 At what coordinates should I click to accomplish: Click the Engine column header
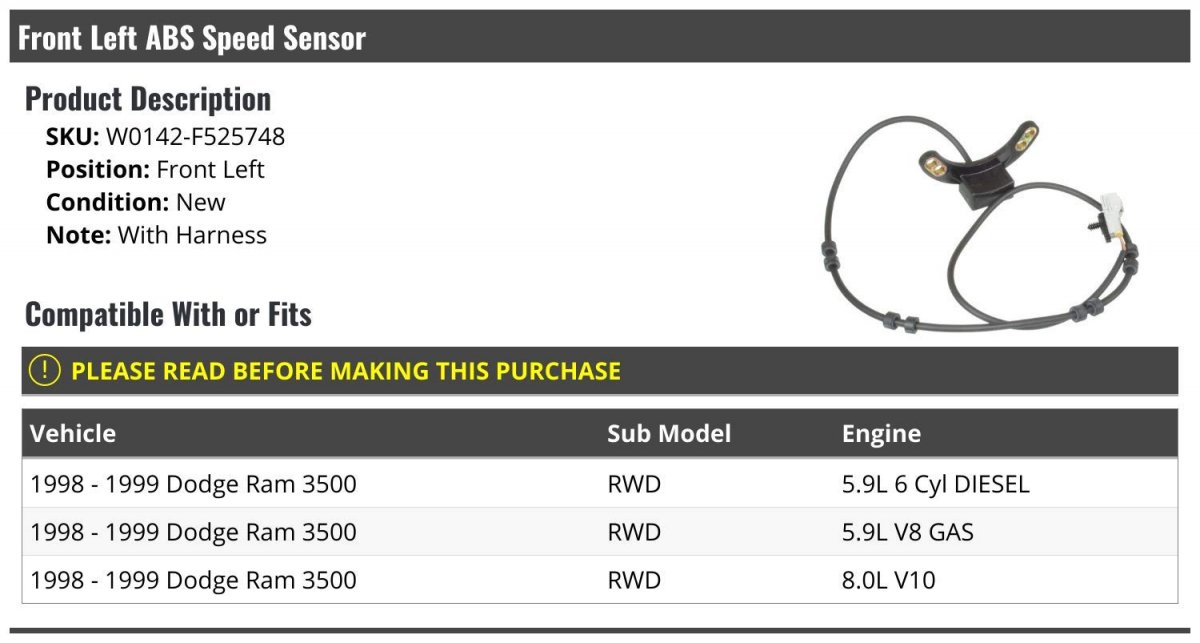click(882, 433)
